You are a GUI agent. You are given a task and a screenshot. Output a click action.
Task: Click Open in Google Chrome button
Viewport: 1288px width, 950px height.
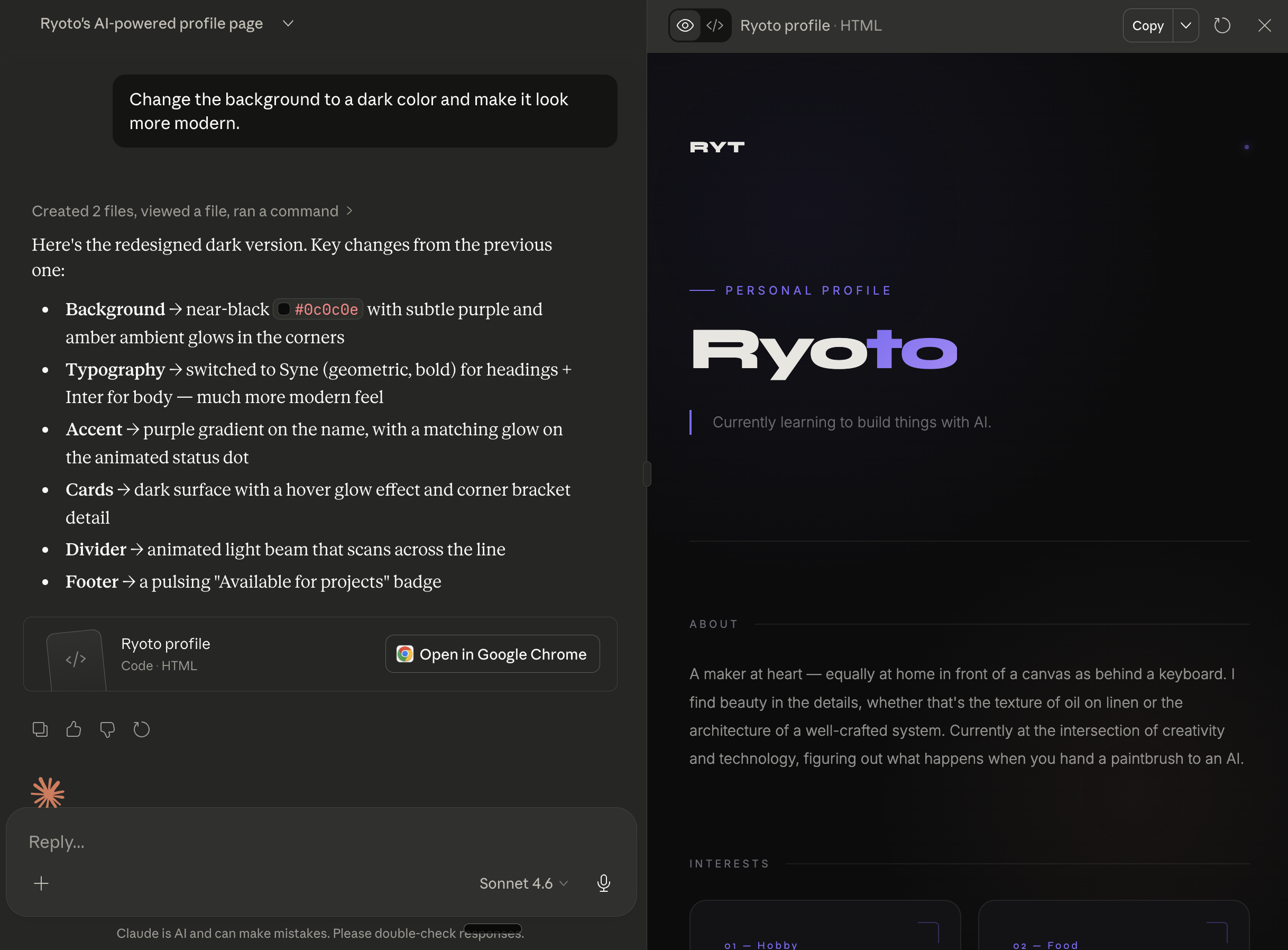pos(493,654)
